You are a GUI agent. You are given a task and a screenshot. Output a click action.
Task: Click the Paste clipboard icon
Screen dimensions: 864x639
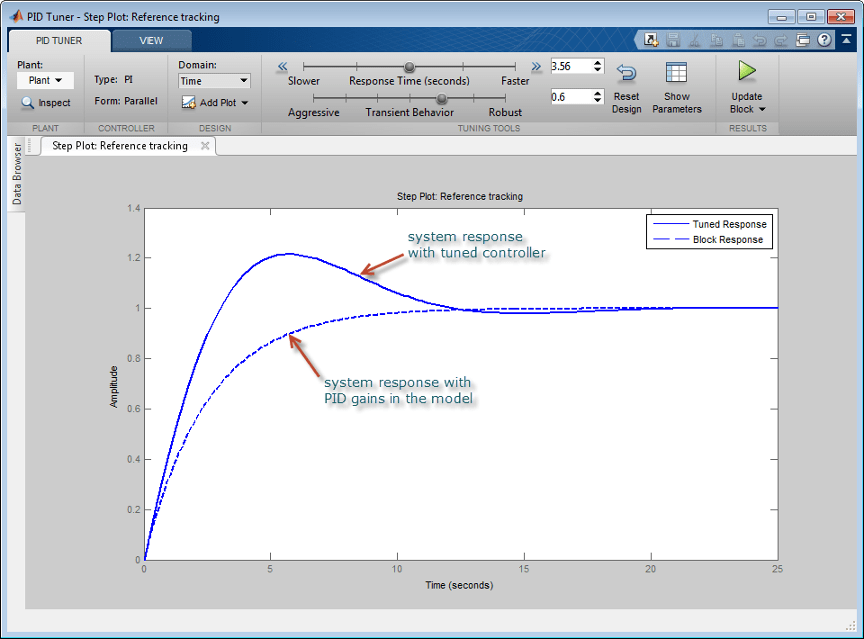point(738,40)
